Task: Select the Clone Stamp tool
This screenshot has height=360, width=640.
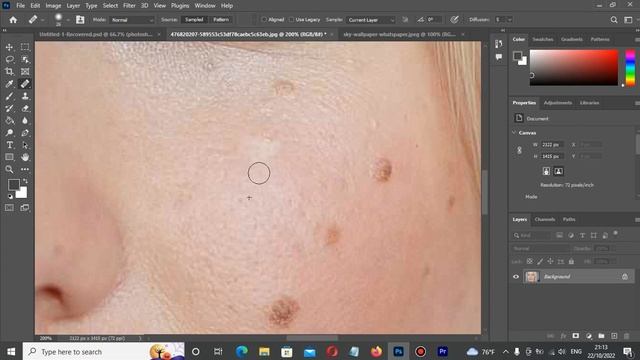Action: click(25, 96)
